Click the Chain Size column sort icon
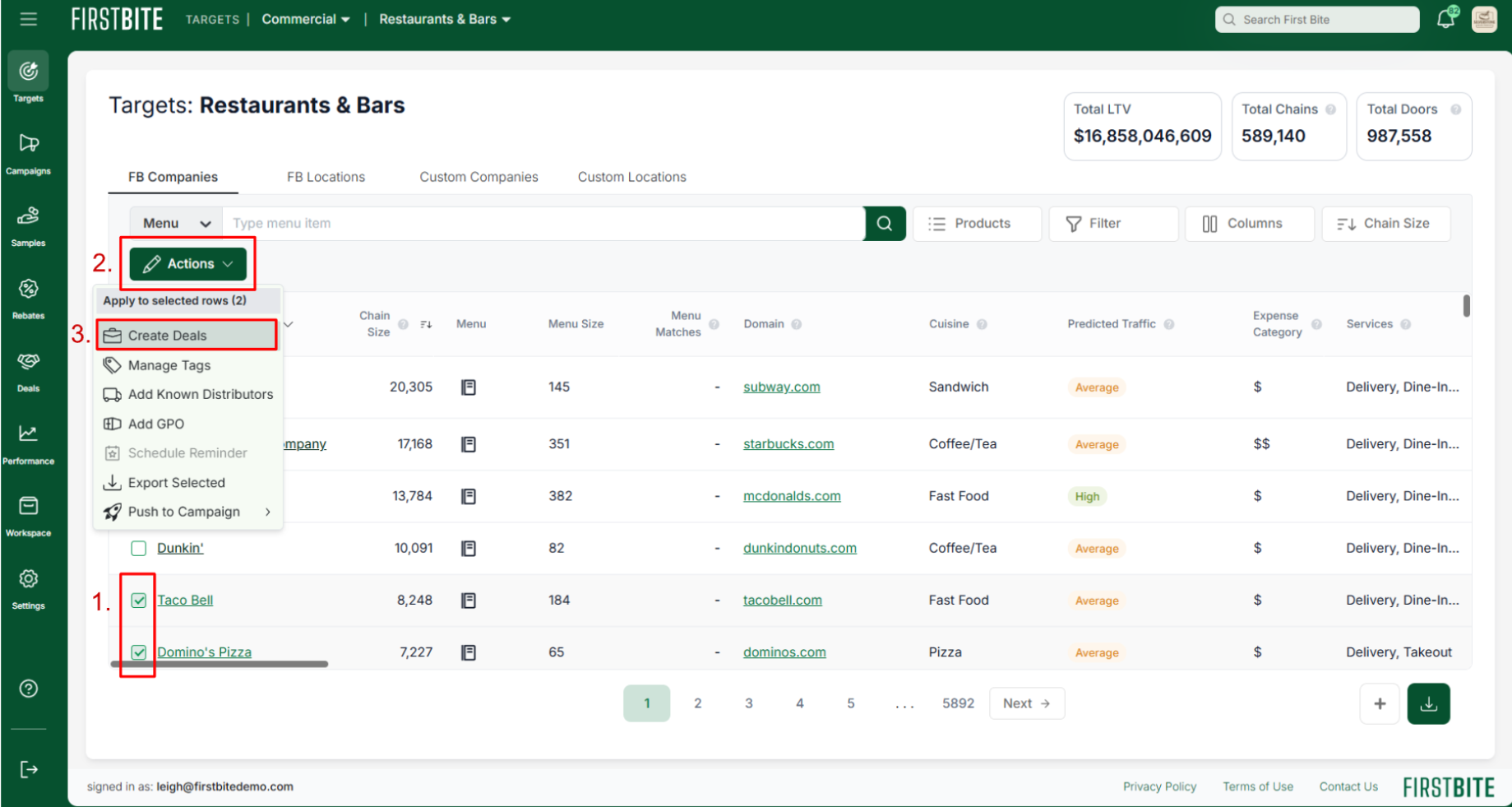 click(x=426, y=324)
